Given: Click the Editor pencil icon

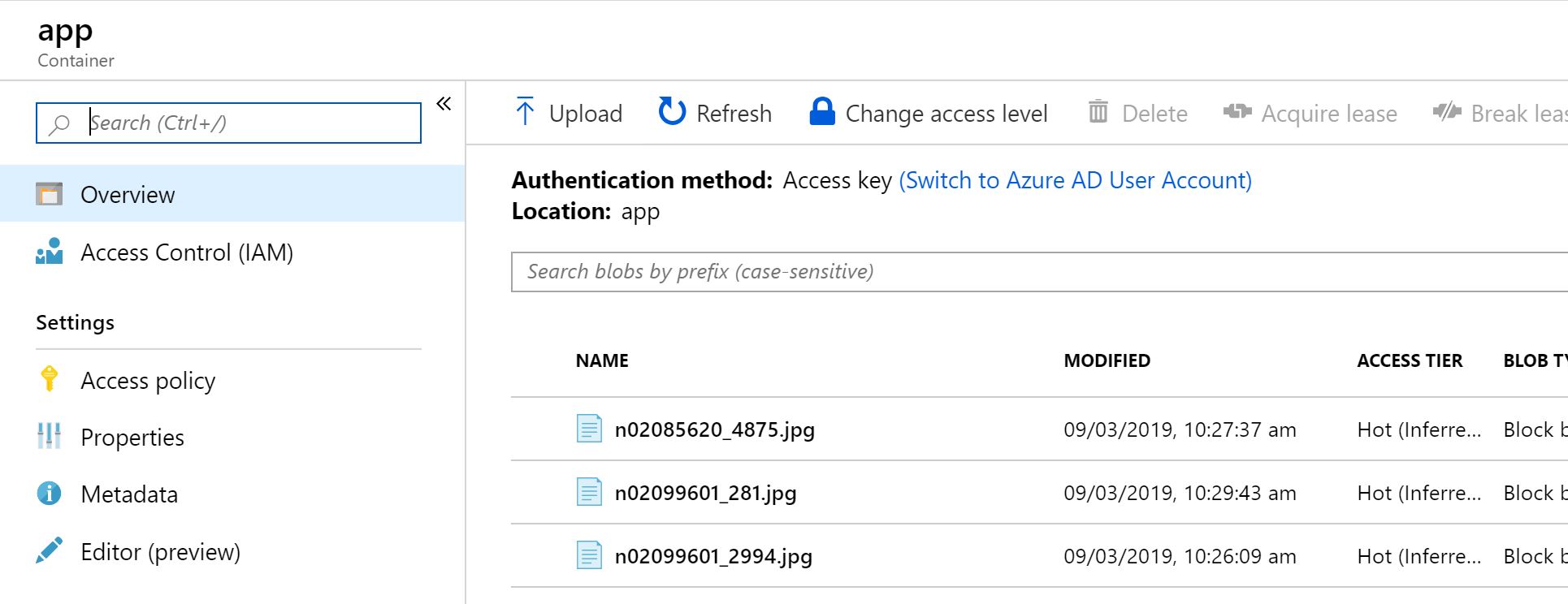Looking at the screenshot, I should 50,550.
